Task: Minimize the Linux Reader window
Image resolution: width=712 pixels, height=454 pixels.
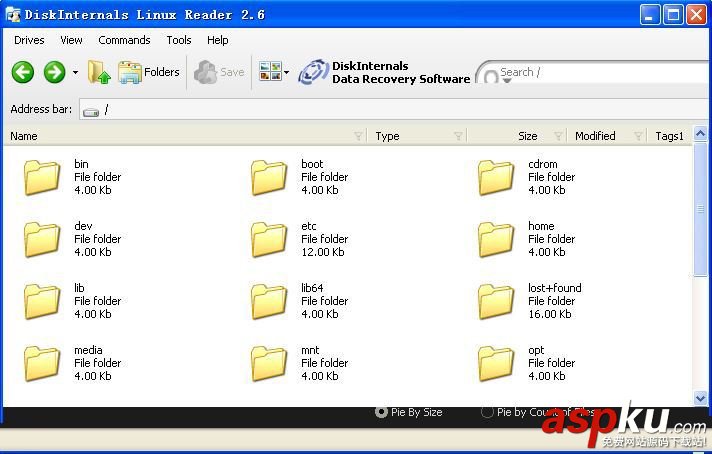Action: tap(650, 15)
